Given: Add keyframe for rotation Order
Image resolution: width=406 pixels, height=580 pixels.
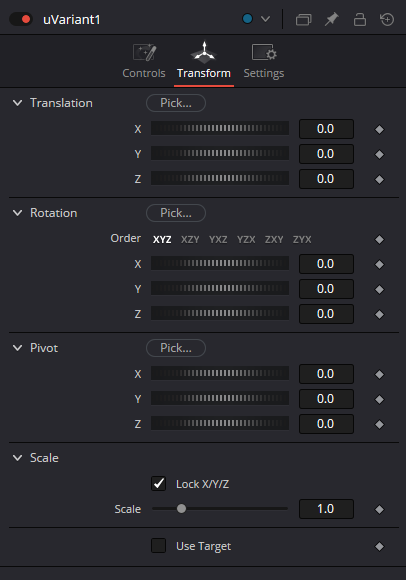Looking at the screenshot, I should tap(379, 240).
